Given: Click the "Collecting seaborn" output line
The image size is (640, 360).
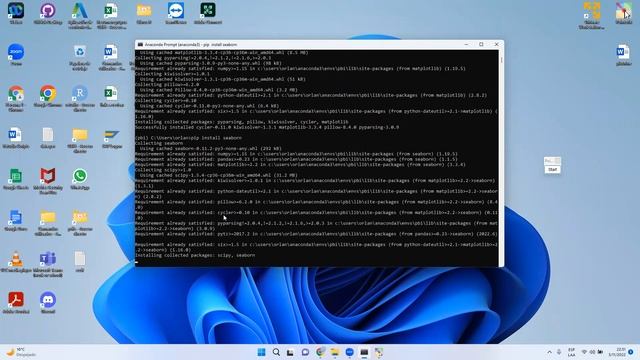Looking at the screenshot, I should pos(159,143).
